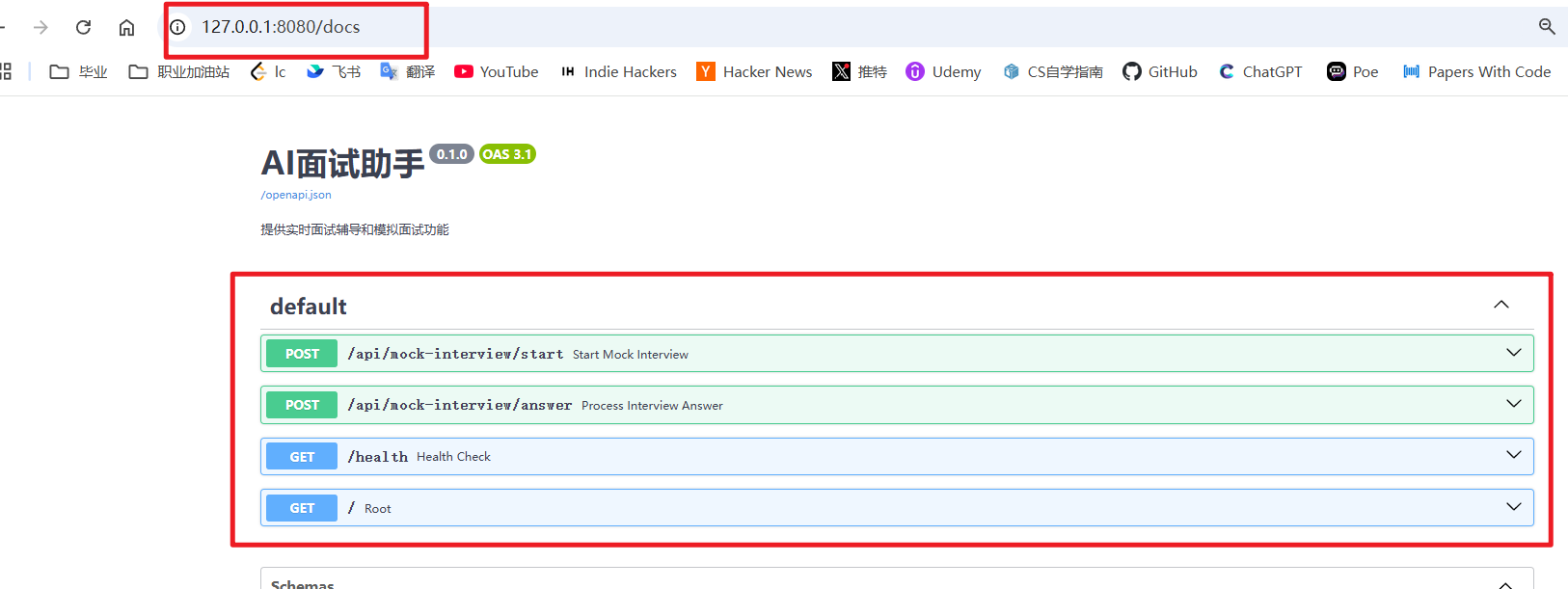Go to the browser home page icon

click(126, 27)
